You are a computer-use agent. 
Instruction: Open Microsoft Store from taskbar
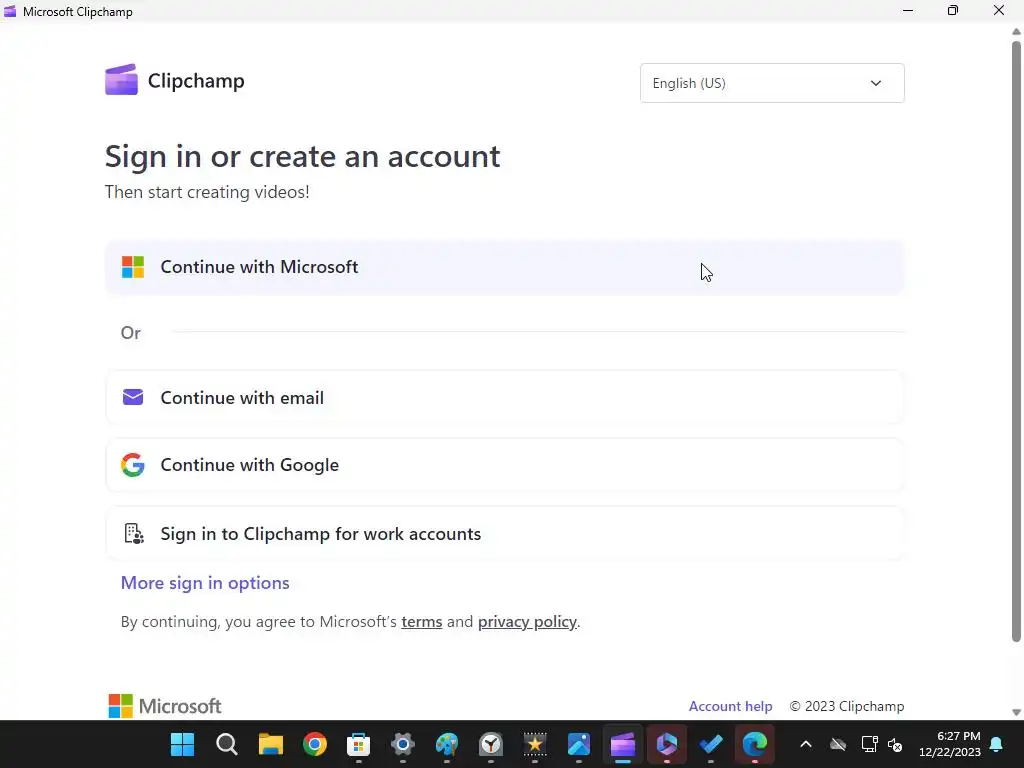click(359, 744)
